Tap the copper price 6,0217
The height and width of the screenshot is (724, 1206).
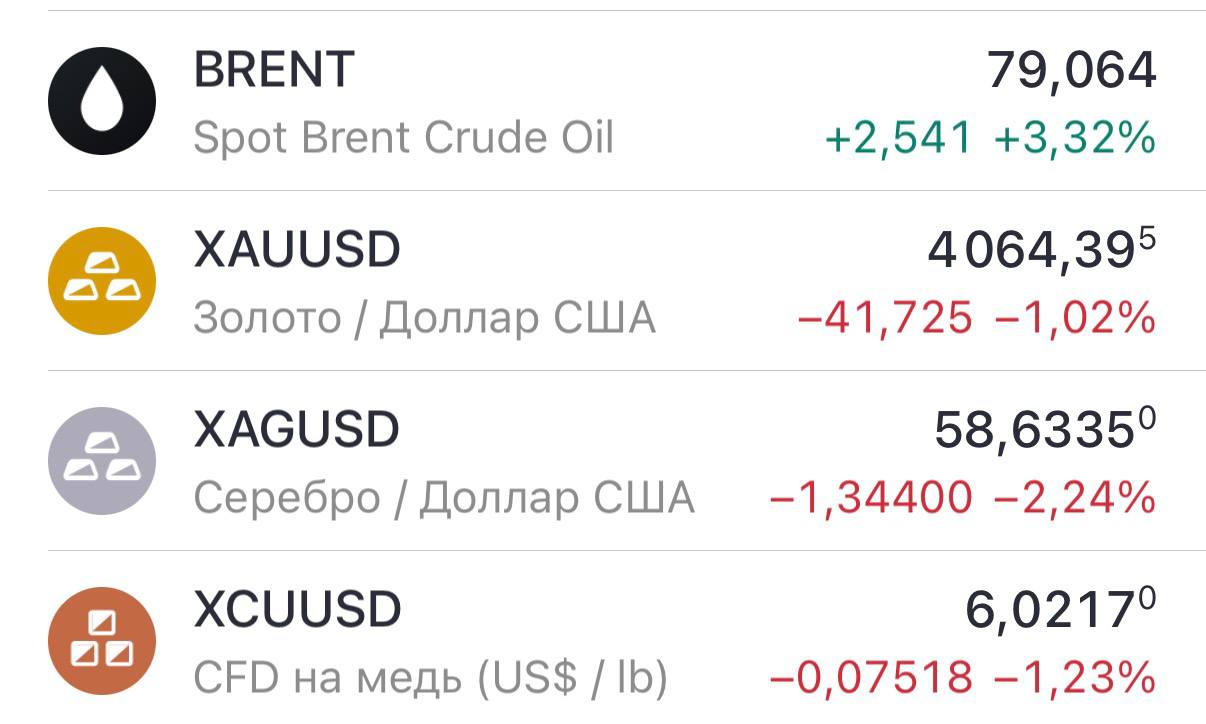click(x=1061, y=610)
